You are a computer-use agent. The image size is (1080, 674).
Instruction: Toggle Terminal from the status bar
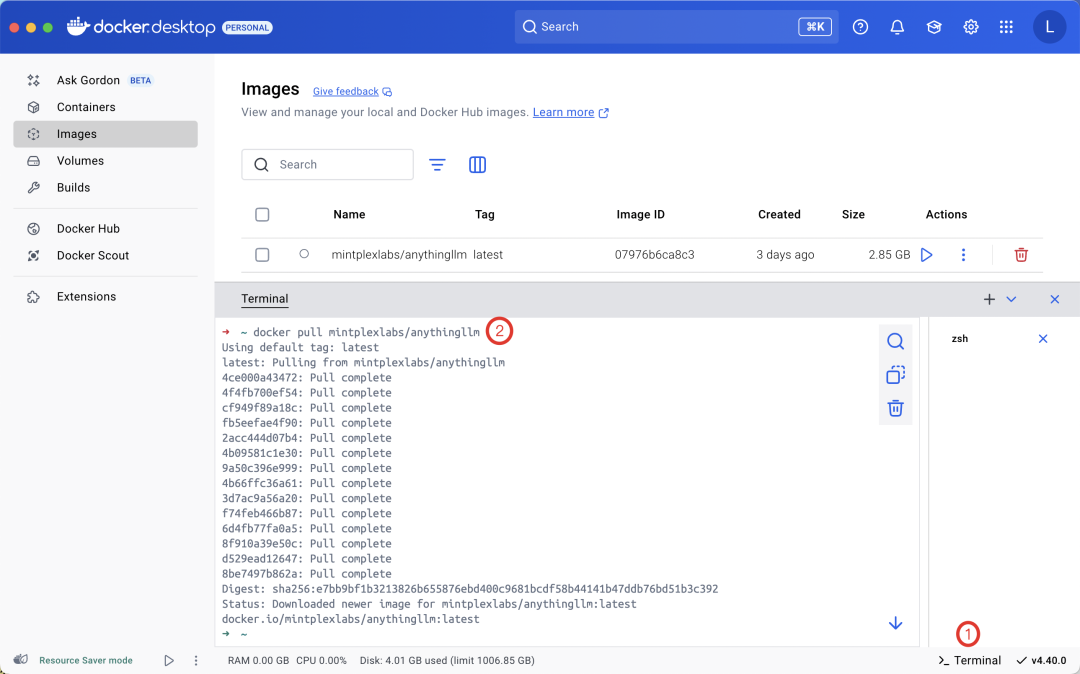point(969,660)
